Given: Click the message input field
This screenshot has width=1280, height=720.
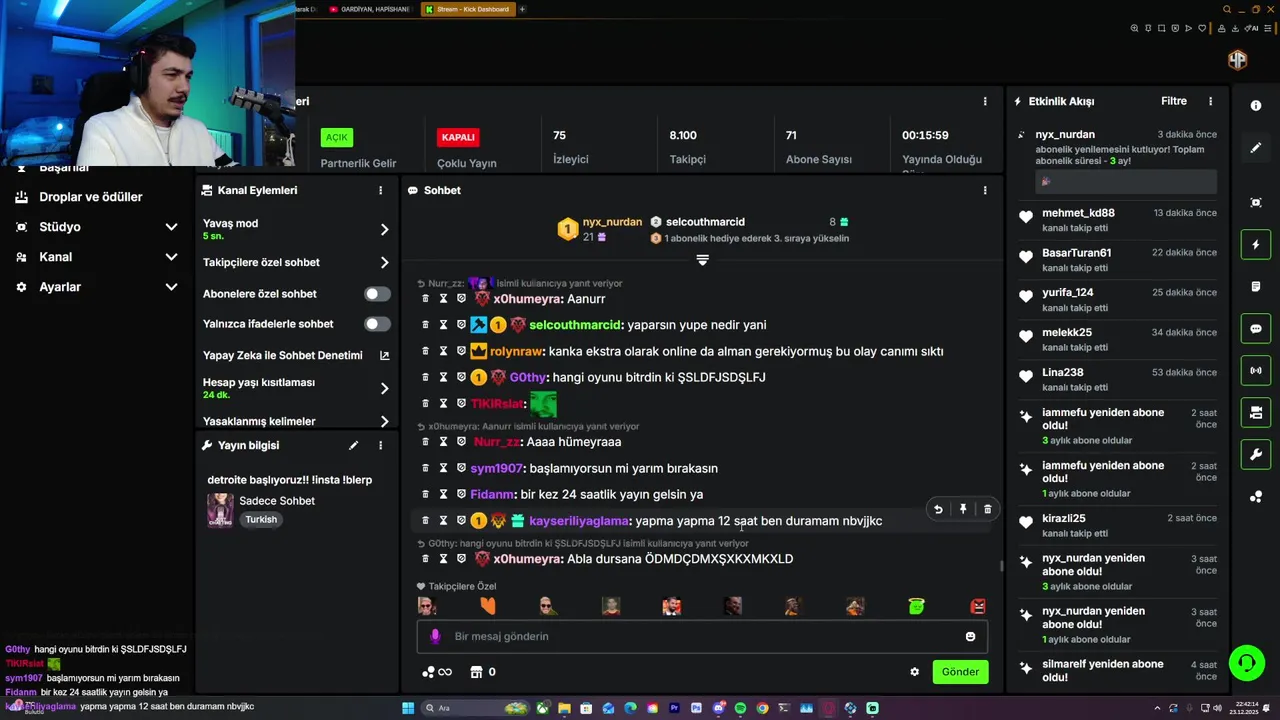Looking at the screenshot, I should (702, 637).
